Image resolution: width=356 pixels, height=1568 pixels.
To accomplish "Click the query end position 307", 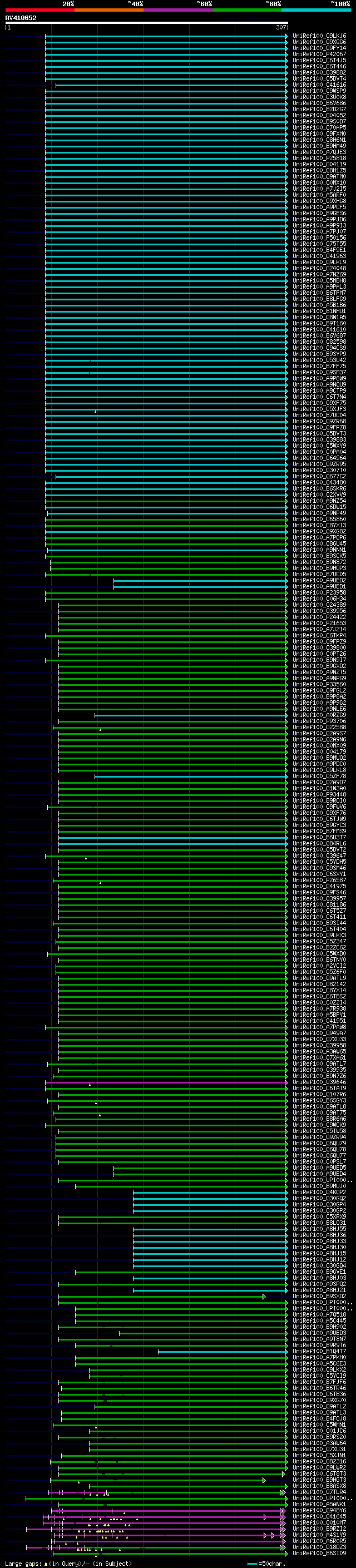I will [x=281, y=27].
